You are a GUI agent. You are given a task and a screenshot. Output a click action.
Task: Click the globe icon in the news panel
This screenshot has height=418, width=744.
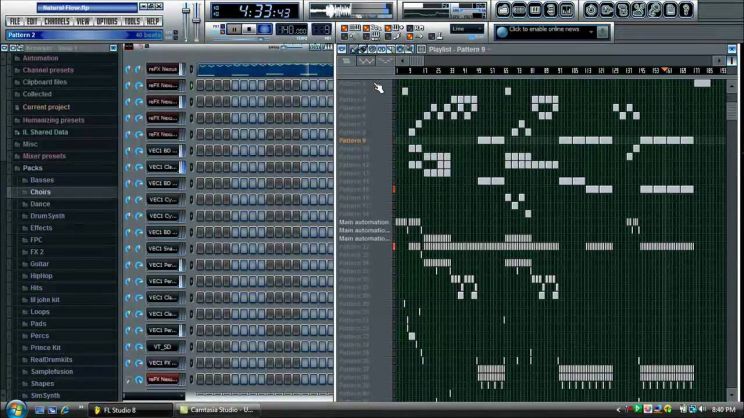coord(502,32)
